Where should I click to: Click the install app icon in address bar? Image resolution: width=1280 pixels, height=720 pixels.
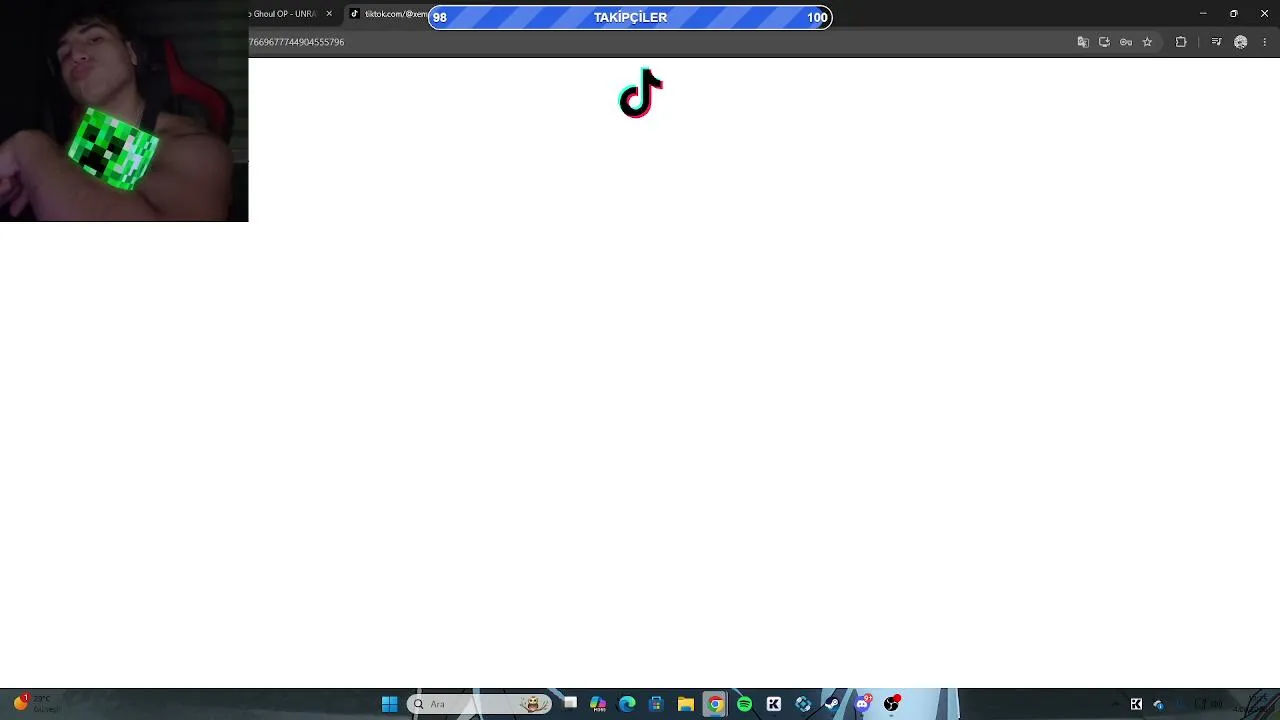(1104, 42)
